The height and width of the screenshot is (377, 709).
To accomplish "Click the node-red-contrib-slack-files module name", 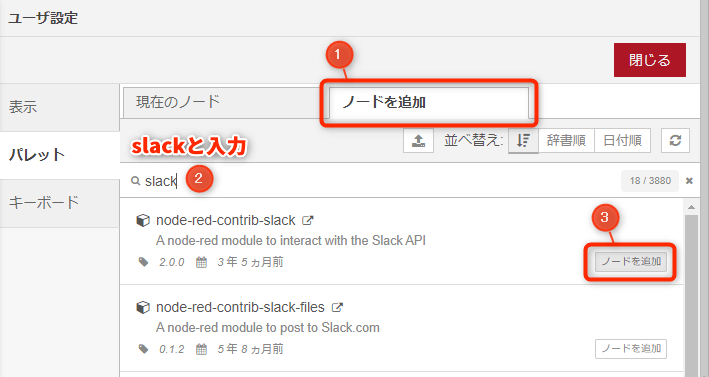I will coord(240,308).
